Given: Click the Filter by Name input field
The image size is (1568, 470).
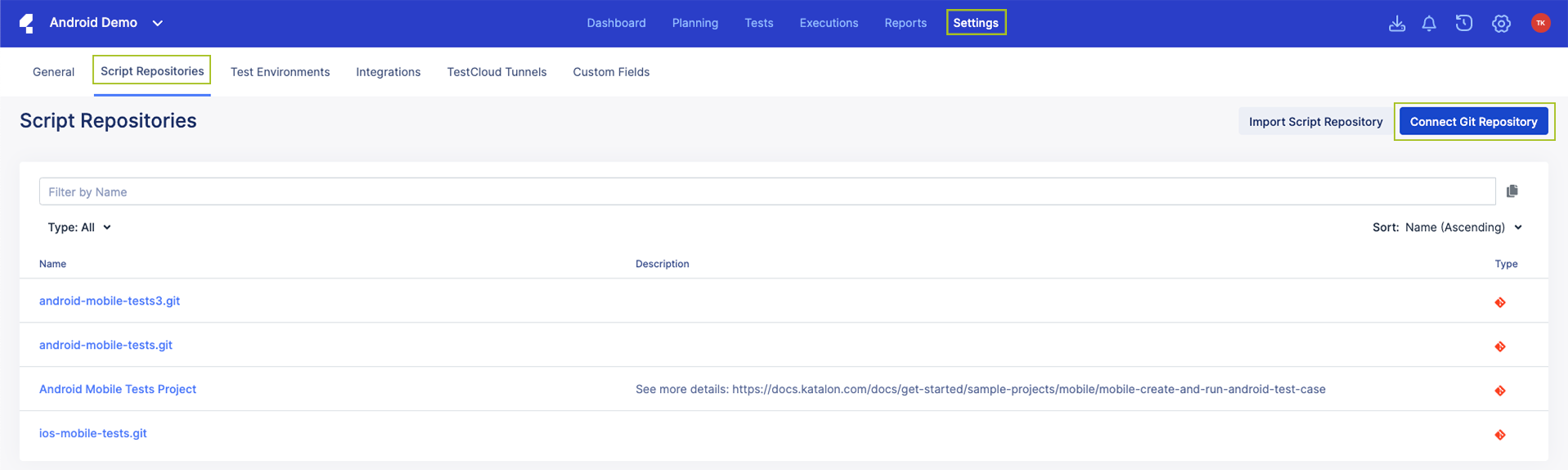Looking at the screenshot, I should point(766,192).
